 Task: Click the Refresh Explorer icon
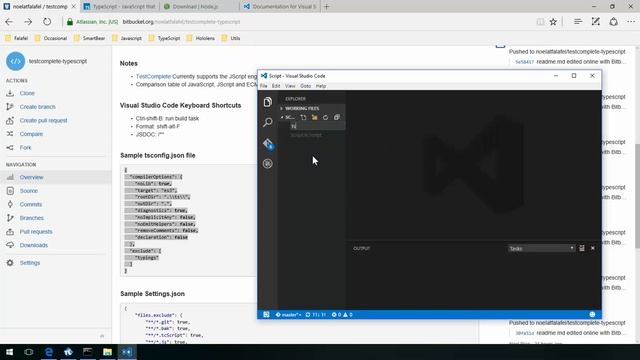point(325,117)
